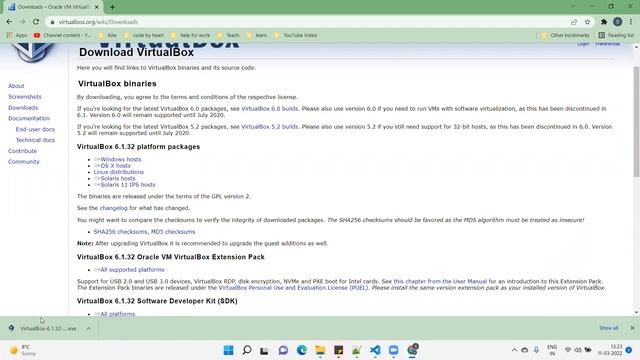
Task: Expand the Other bookmarks folder
Action: coord(565,36)
